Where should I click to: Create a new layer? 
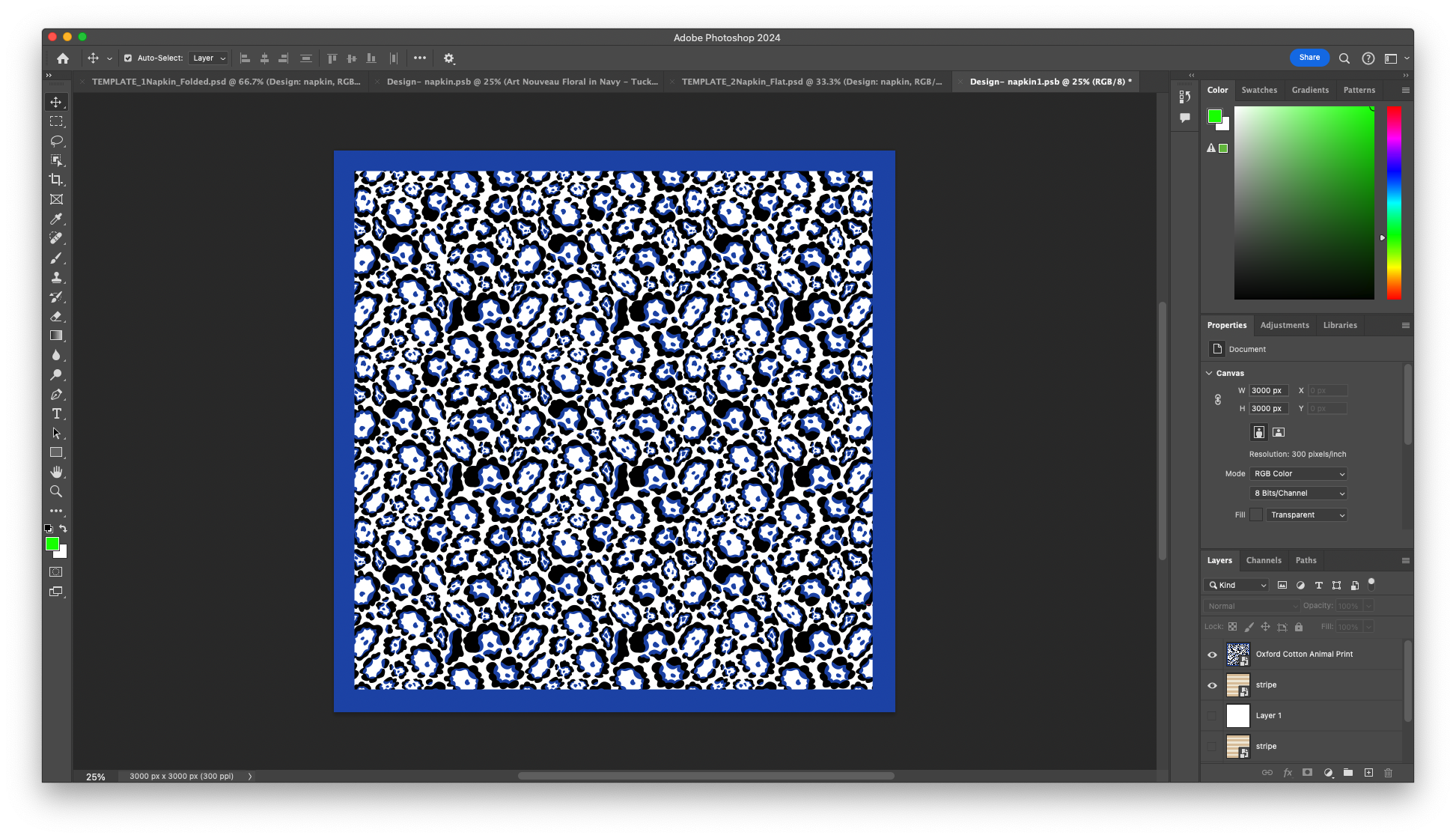point(1369,772)
